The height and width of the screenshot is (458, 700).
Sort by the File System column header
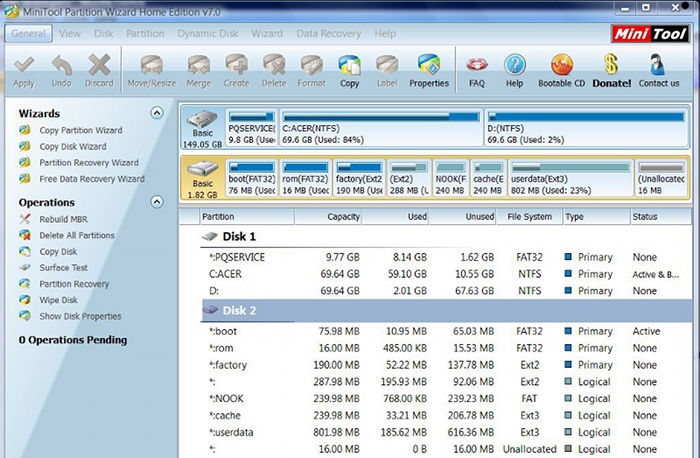(x=529, y=217)
